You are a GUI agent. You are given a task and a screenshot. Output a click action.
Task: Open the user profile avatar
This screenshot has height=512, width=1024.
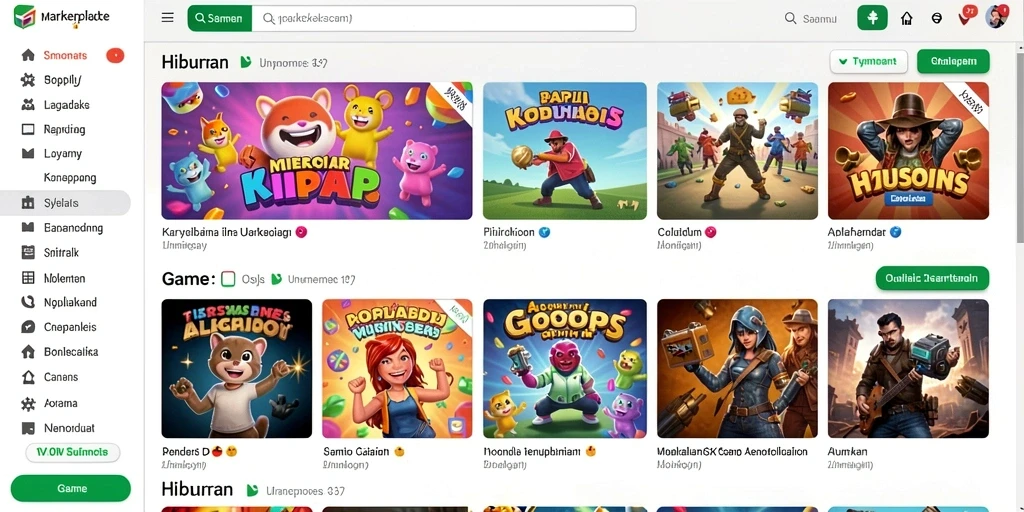click(997, 17)
